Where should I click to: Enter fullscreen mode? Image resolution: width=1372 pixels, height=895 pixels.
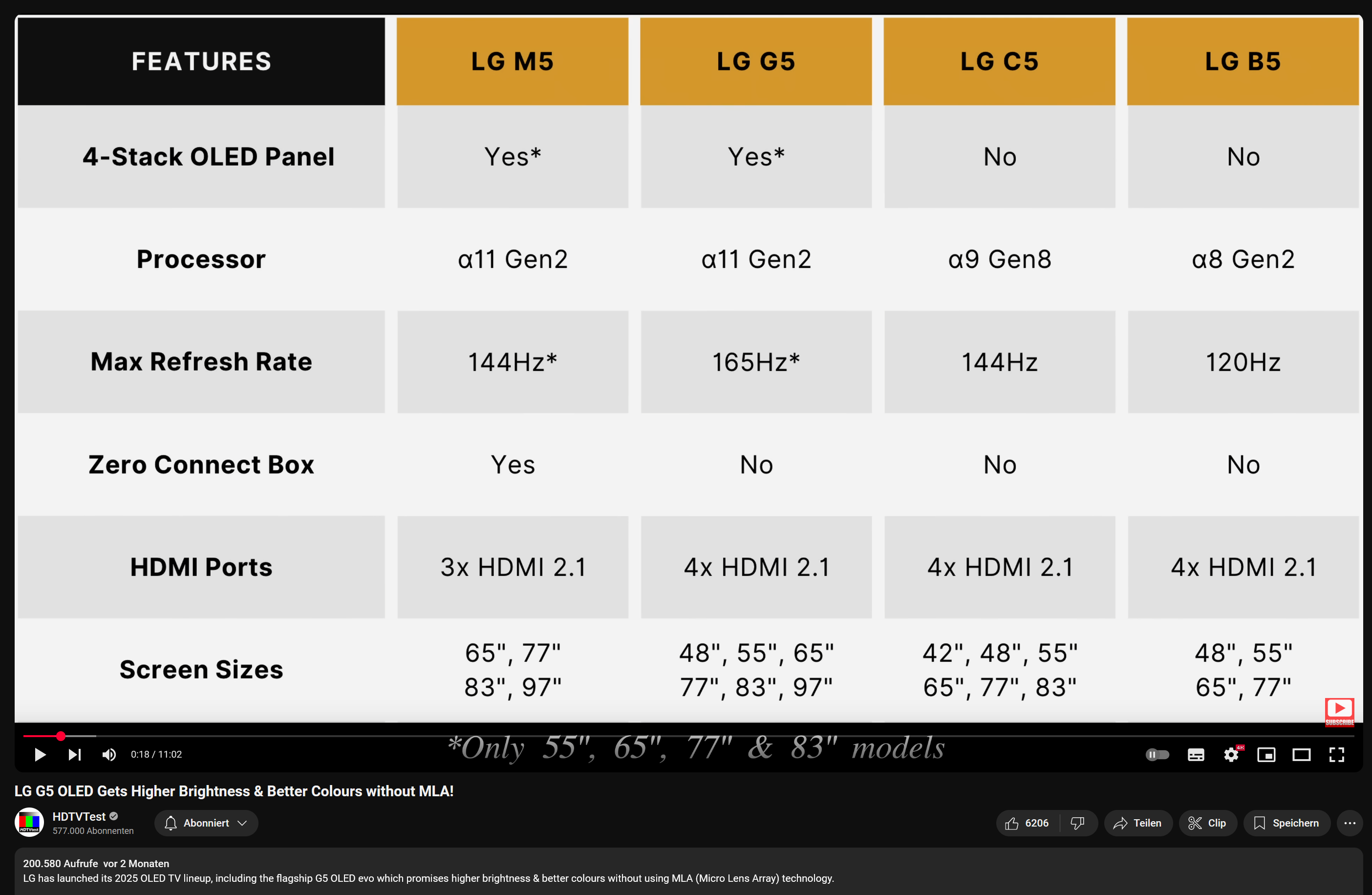[x=1336, y=754]
